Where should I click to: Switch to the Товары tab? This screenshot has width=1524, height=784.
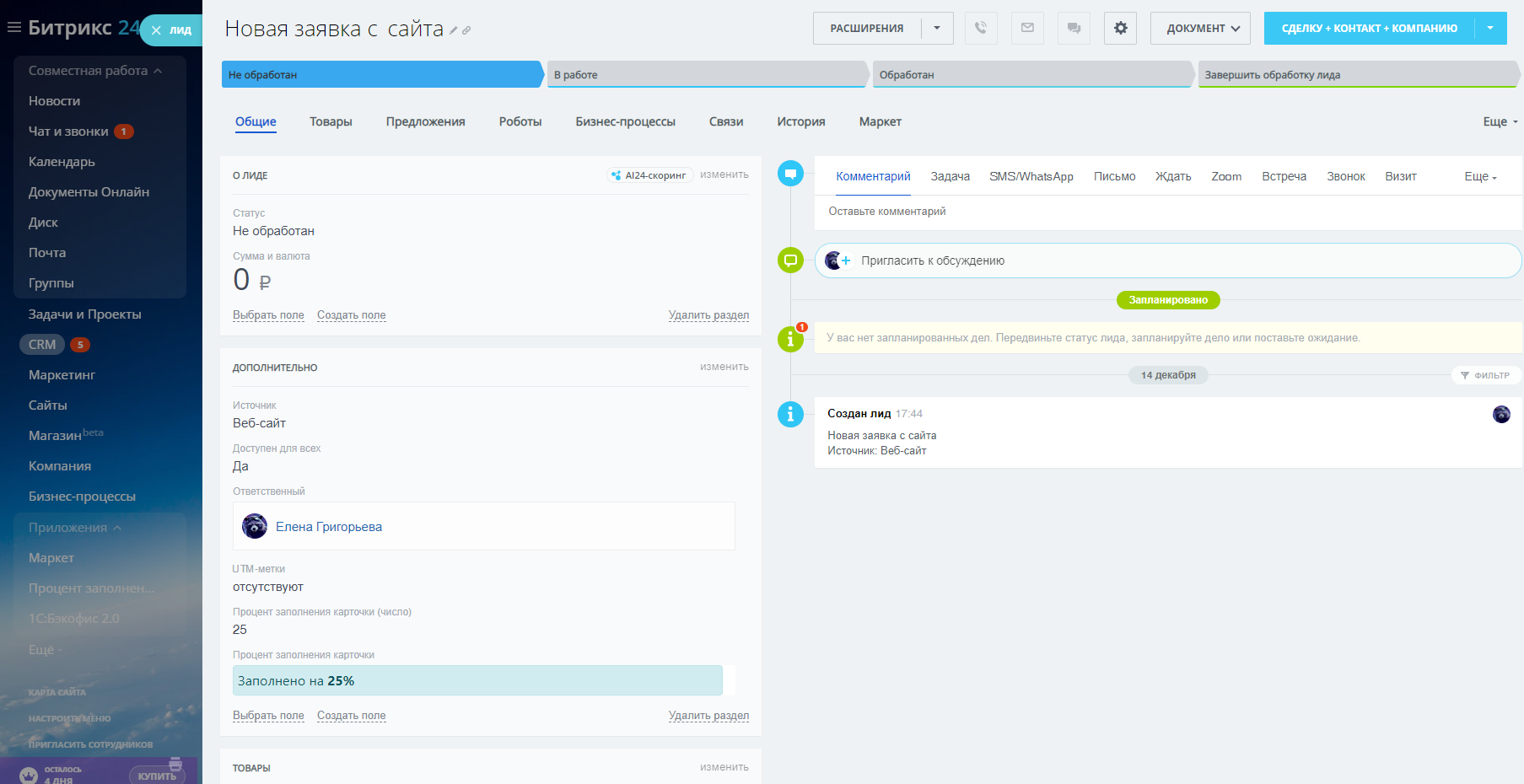(331, 121)
